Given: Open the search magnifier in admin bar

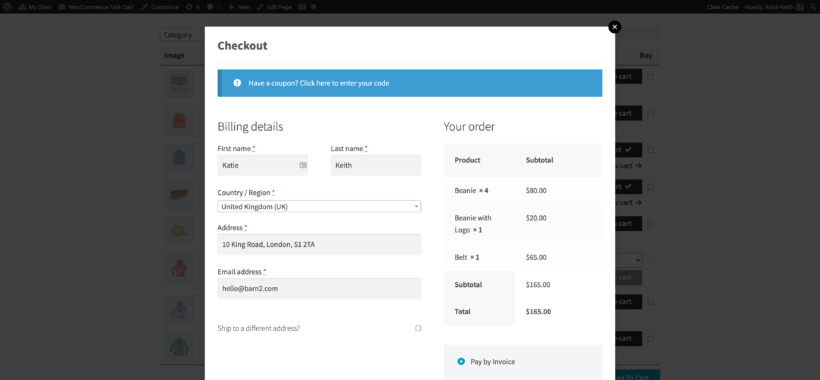Looking at the screenshot, I should coord(812,7).
